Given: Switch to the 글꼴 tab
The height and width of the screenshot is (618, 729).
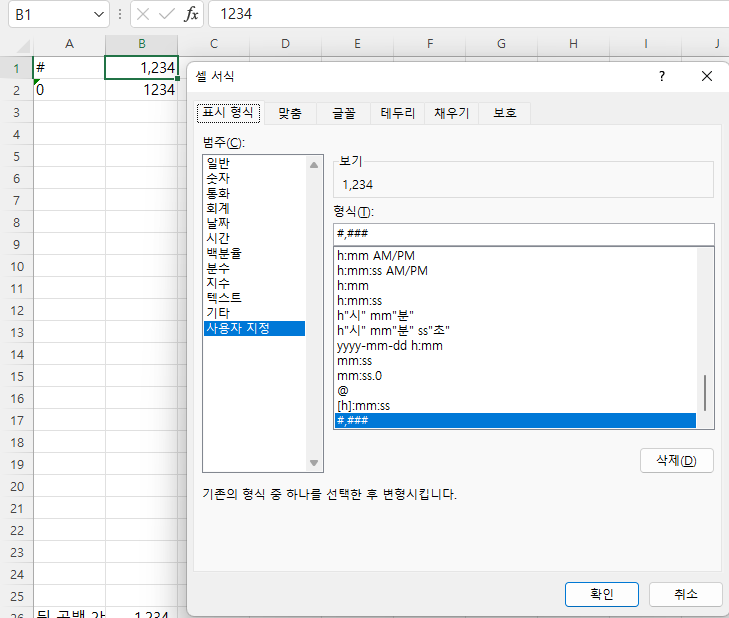Looking at the screenshot, I should (344, 113).
